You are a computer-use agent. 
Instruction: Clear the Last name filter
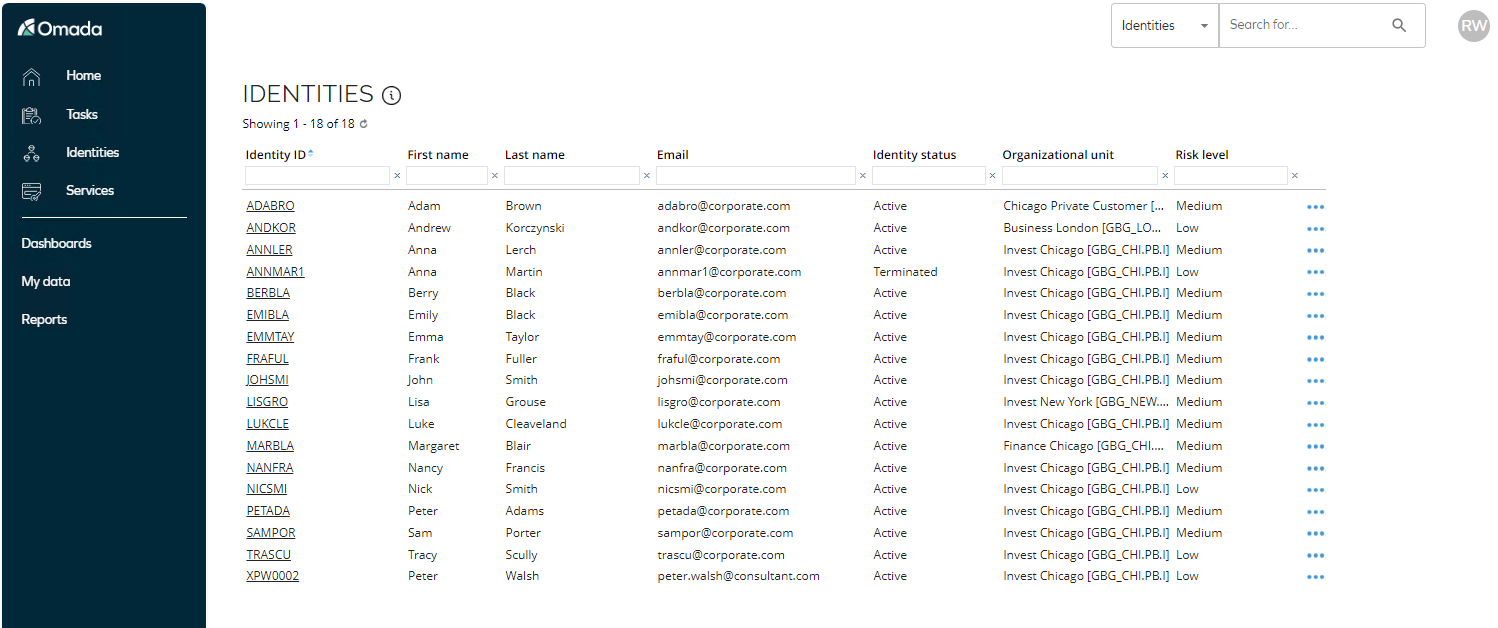[646, 176]
